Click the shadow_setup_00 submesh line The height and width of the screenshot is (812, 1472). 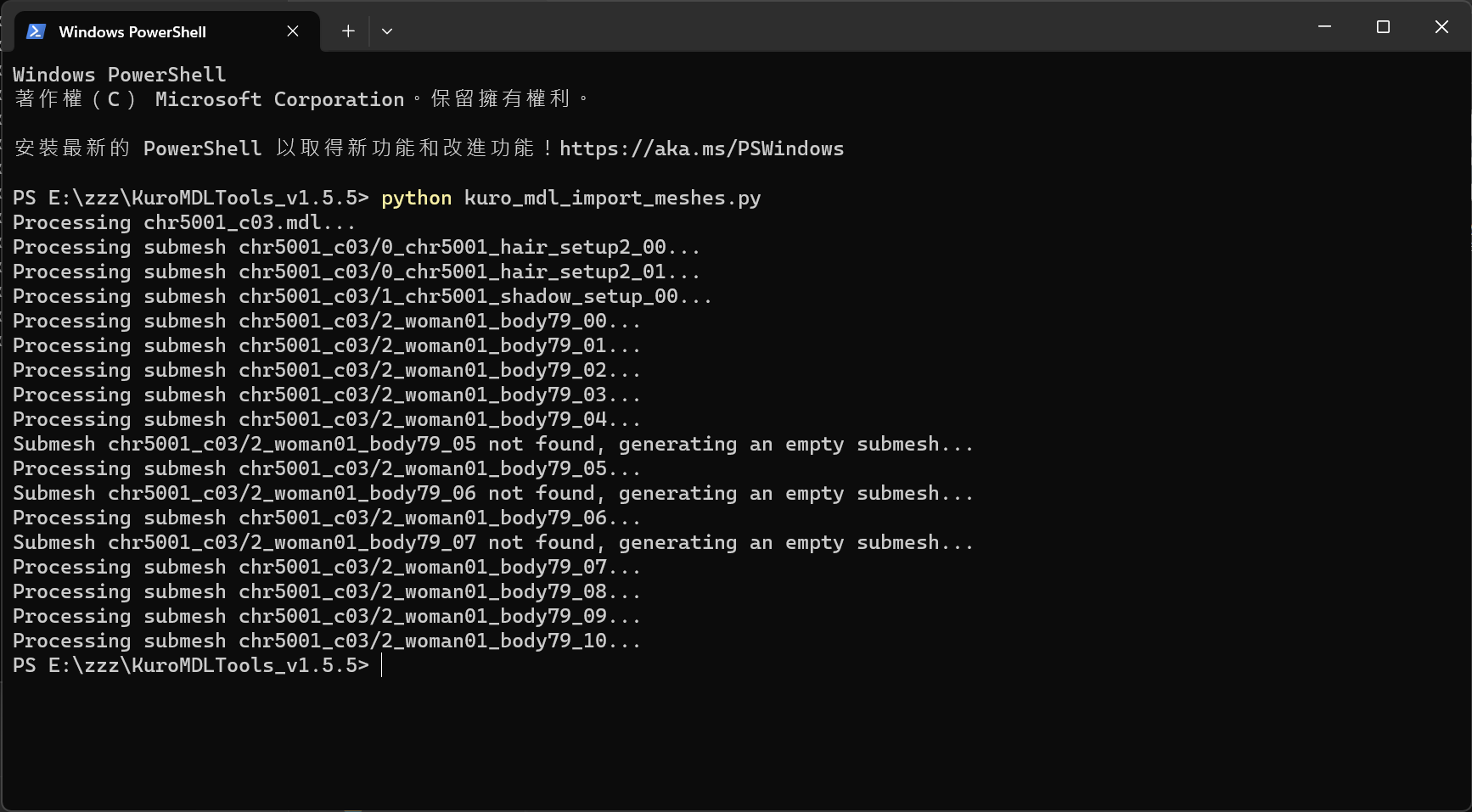[x=362, y=296]
